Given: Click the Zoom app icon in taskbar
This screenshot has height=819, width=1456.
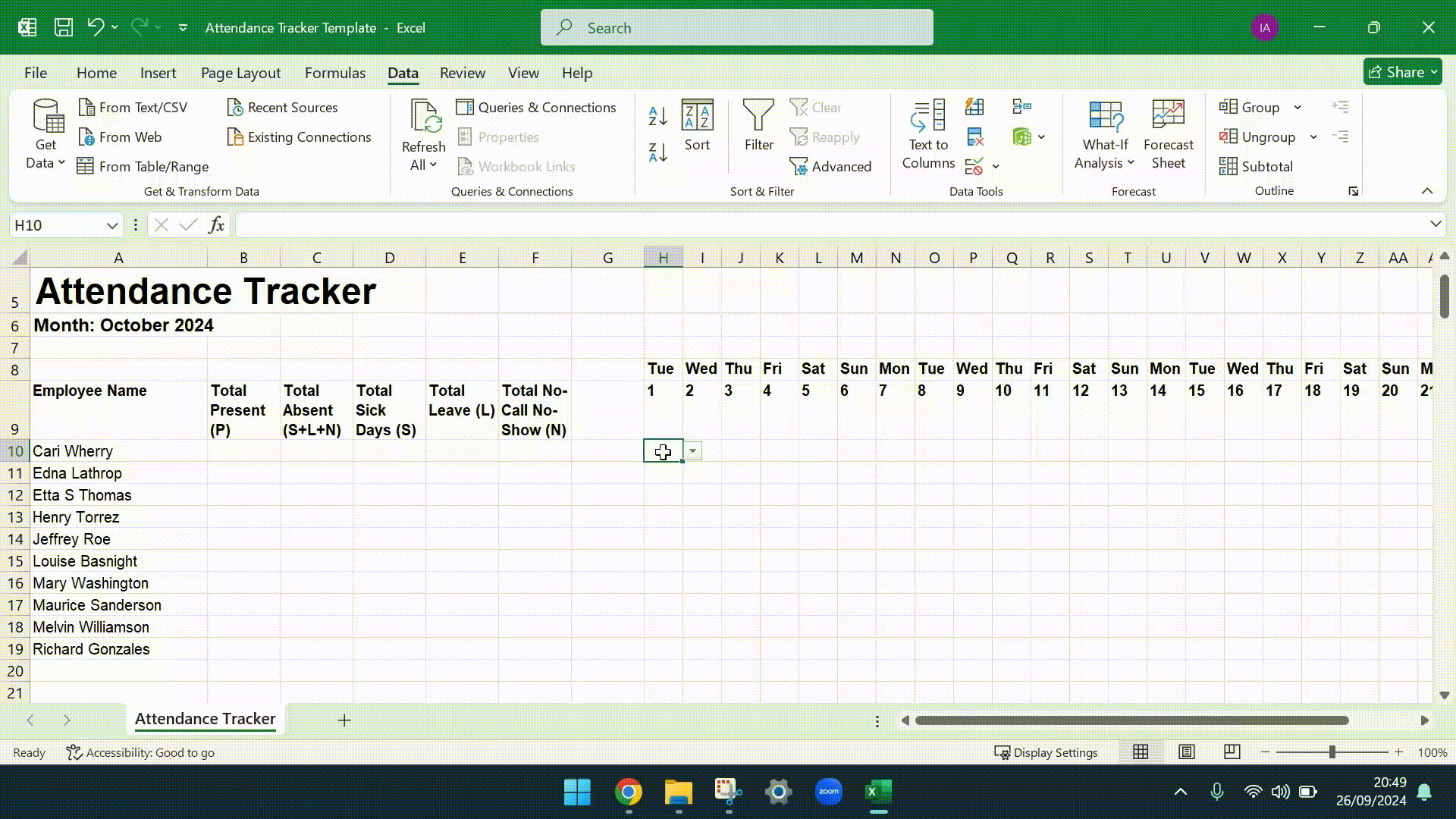Looking at the screenshot, I should click(828, 792).
